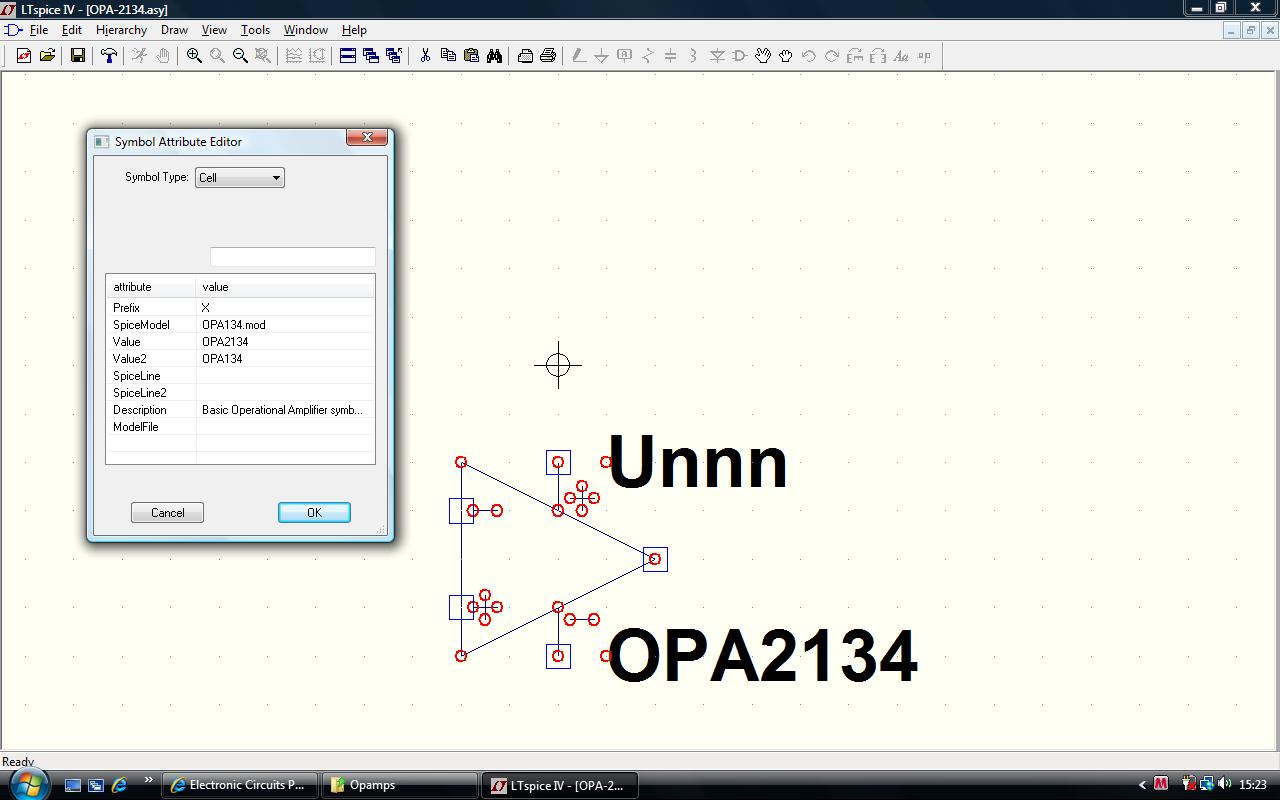Click the Zoom to Fit icon

pos(263,56)
